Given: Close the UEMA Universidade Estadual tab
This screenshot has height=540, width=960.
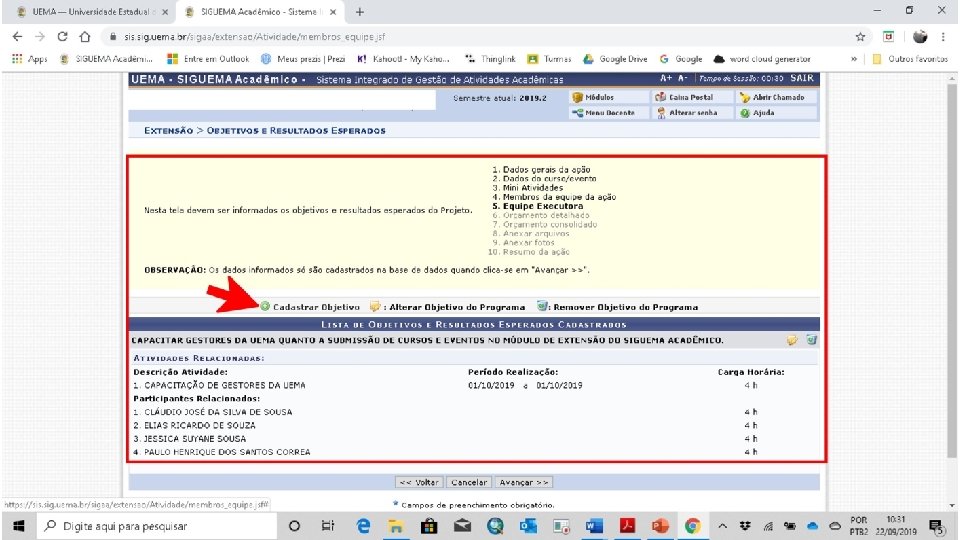Looking at the screenshot, I should [x=165, y=12].
